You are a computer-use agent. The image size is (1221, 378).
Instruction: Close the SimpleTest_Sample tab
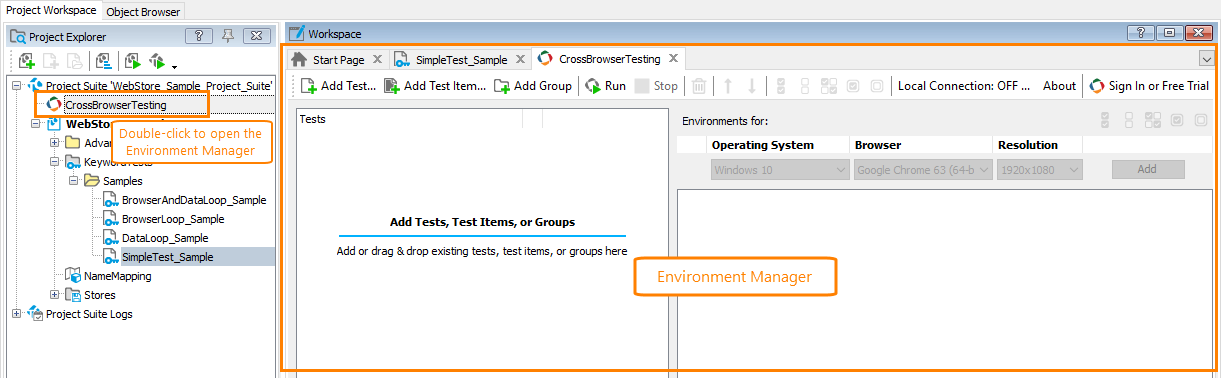[x=520, y=60]
